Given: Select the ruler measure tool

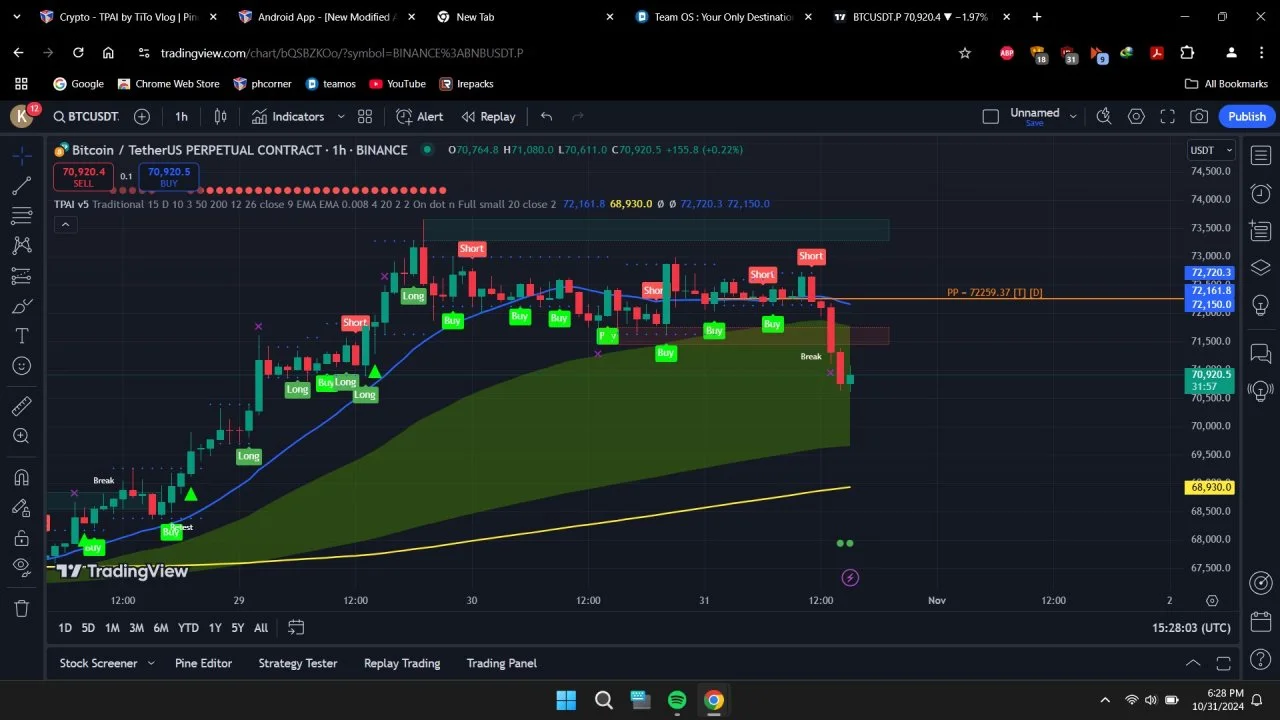Looking at the screenshot, I should click(21, 406).
